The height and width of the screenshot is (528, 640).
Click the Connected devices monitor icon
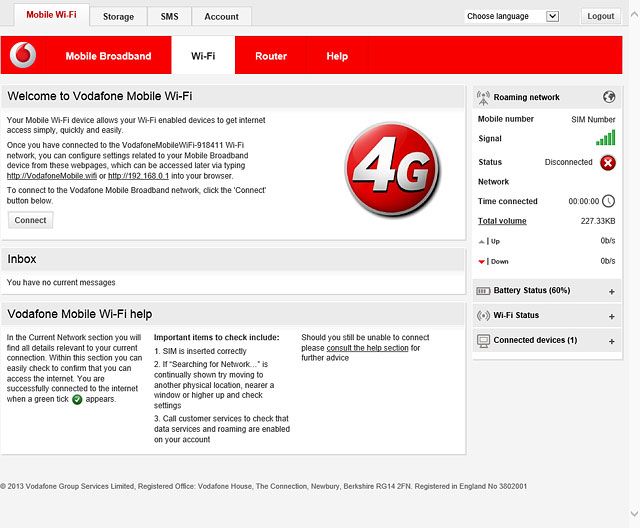pos(483,341)
